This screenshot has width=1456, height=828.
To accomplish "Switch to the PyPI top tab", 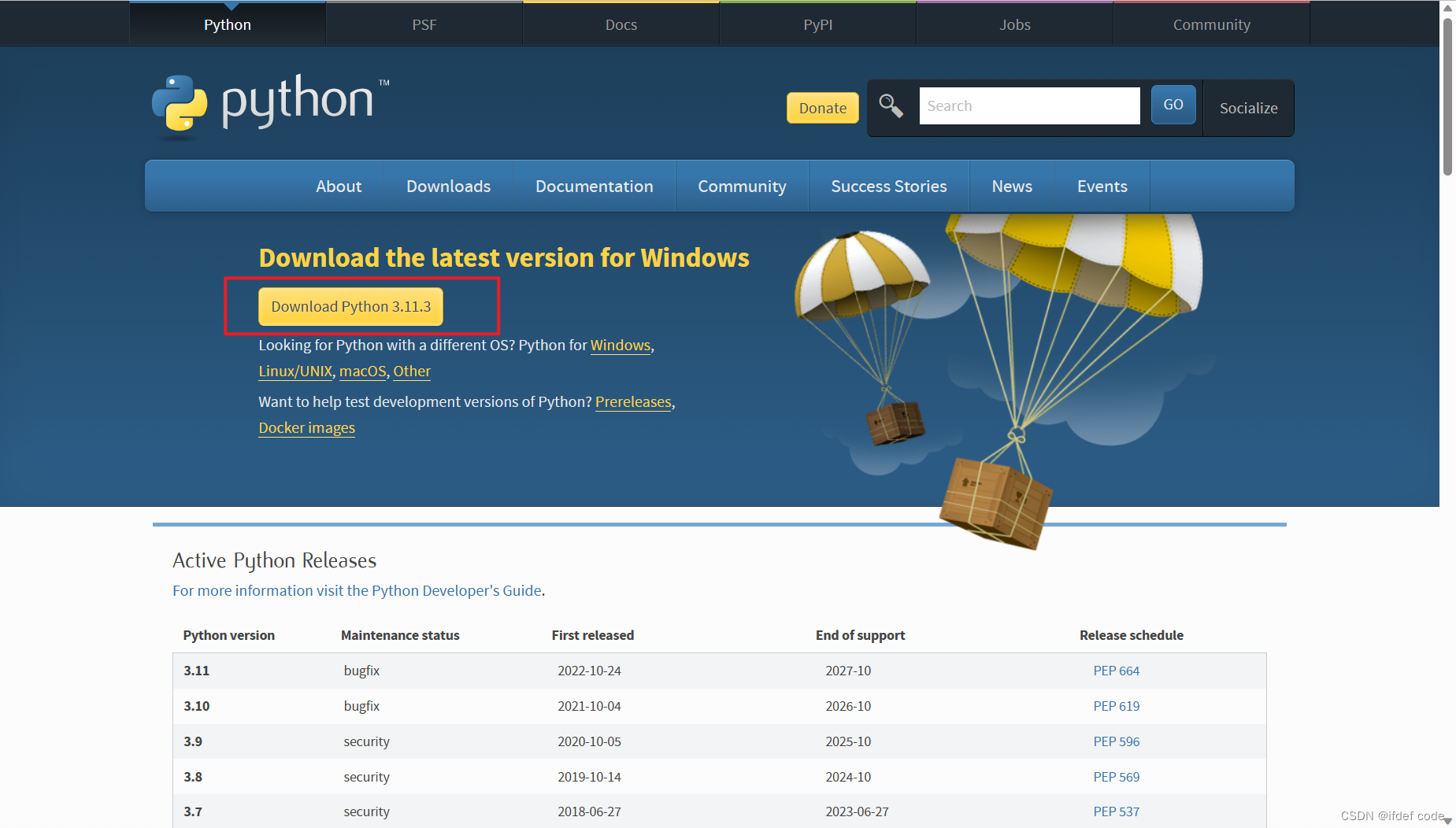I will [x=818, y=24].
